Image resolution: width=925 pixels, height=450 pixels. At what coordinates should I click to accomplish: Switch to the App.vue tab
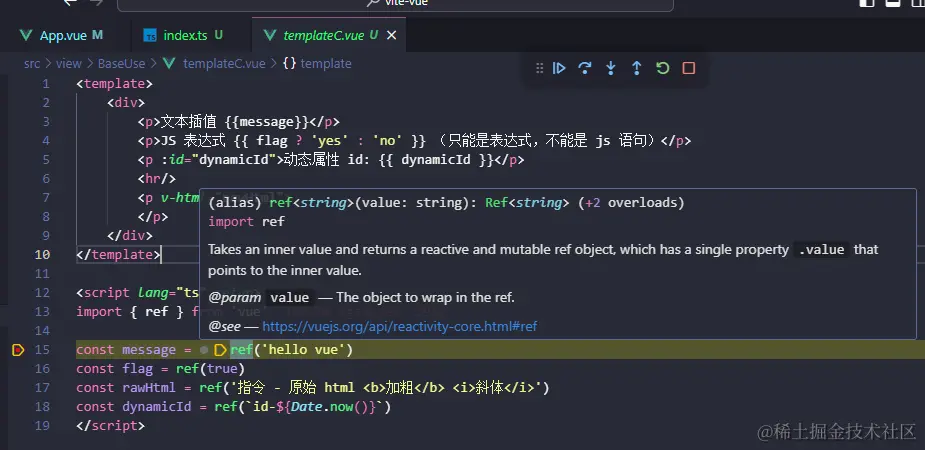(63, 35)
